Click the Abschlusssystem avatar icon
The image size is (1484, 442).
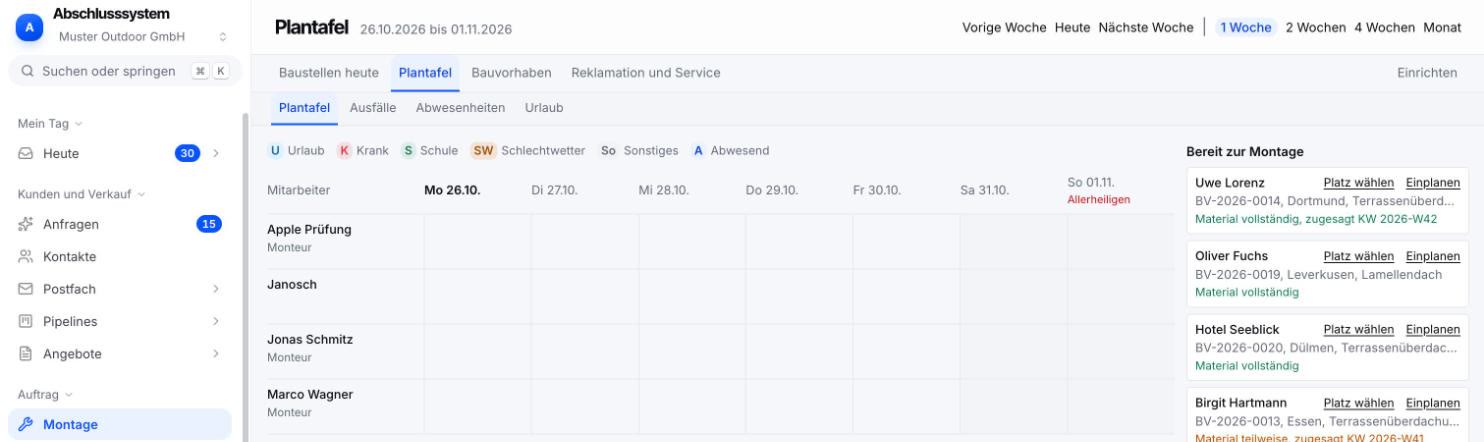pyautogui.click(x=29, y=27)
